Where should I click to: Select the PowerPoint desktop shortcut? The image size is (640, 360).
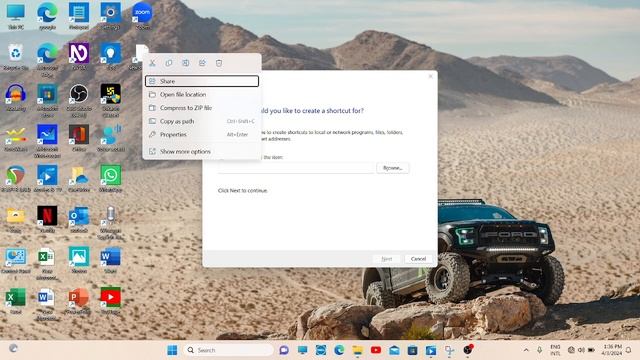pyautogui.click(x=79, y=300)
